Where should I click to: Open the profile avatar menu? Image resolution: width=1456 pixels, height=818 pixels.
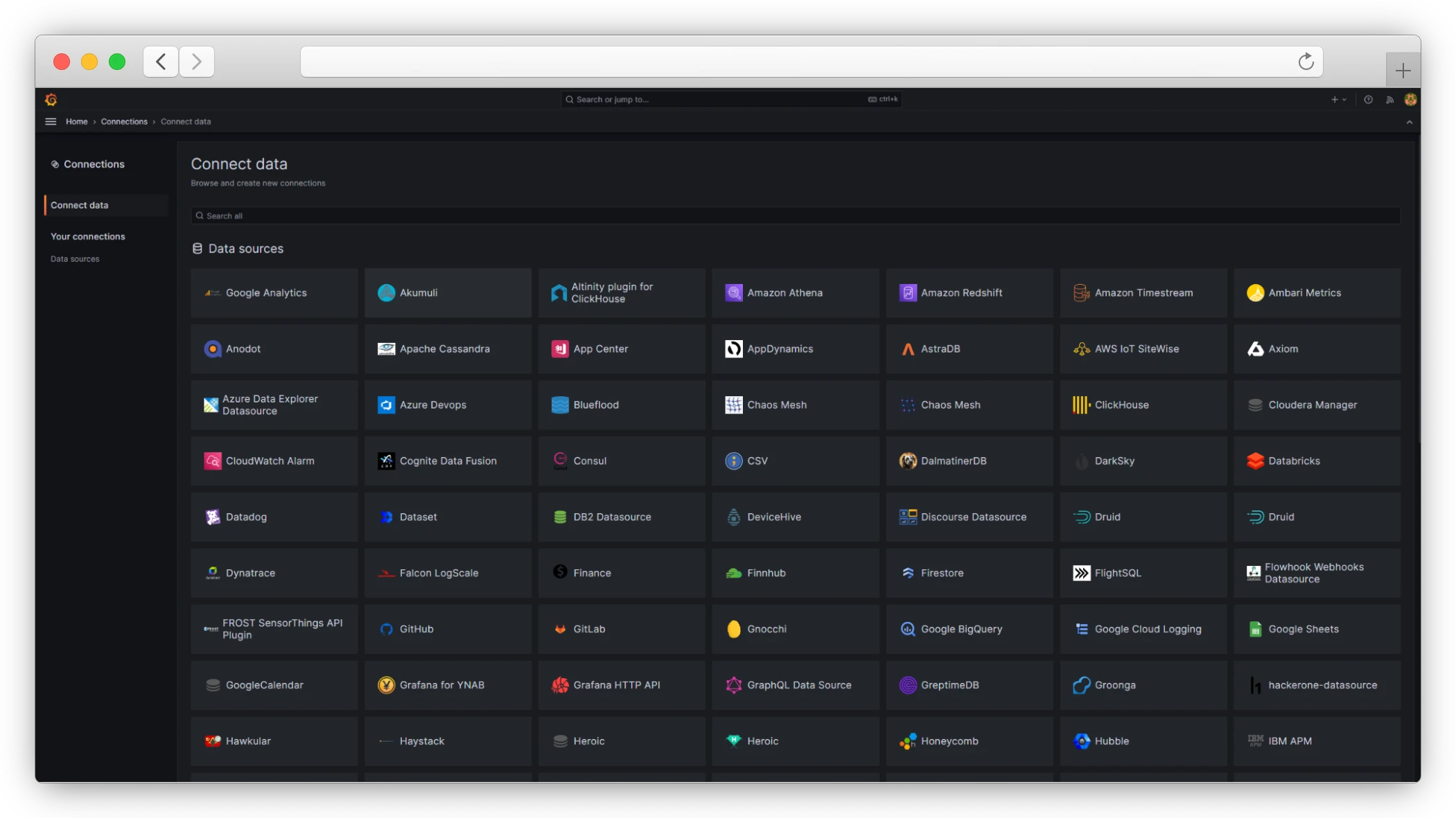(x=1411, y=99)
